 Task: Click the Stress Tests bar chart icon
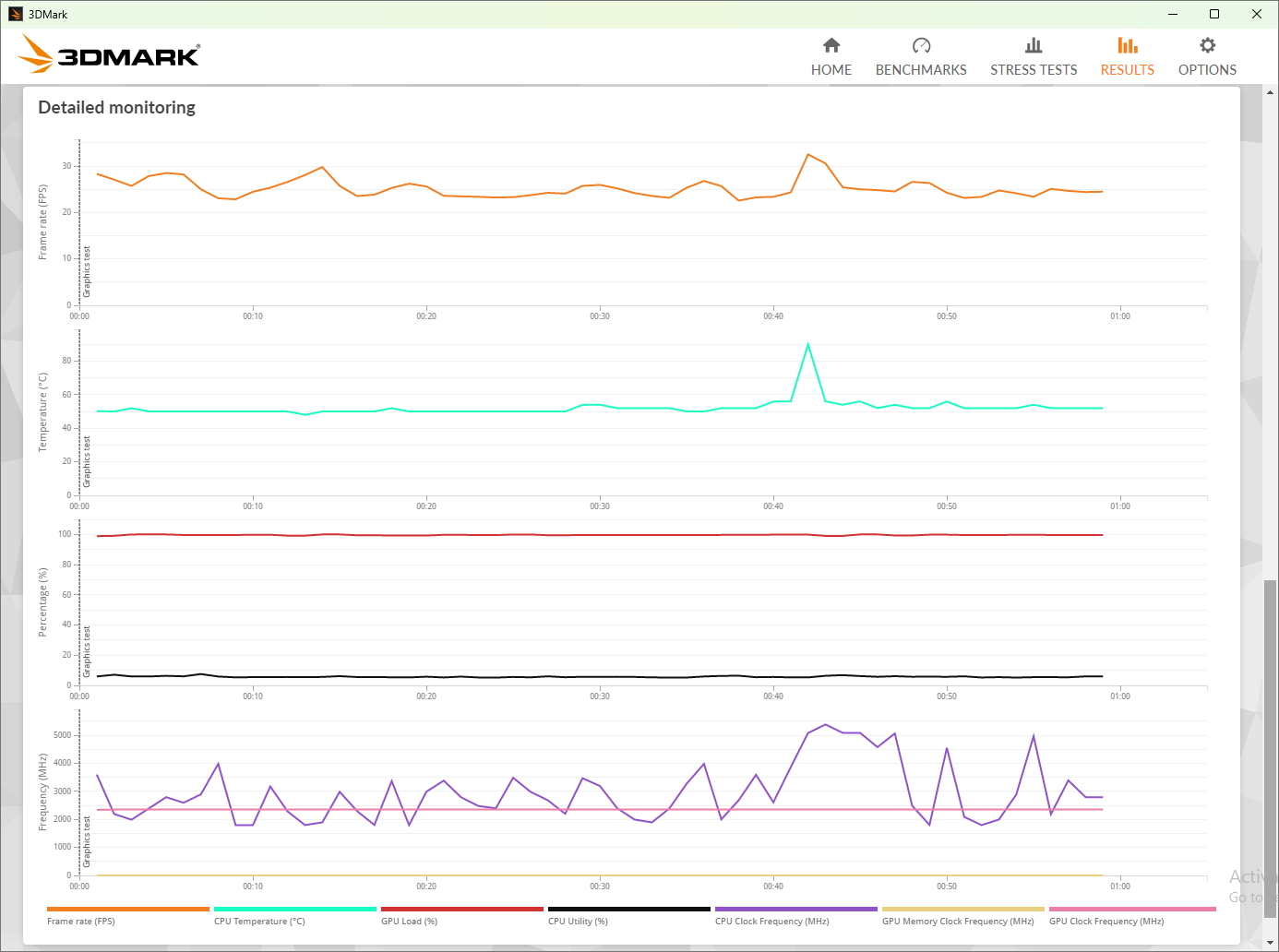click(x=1034, y=45)
